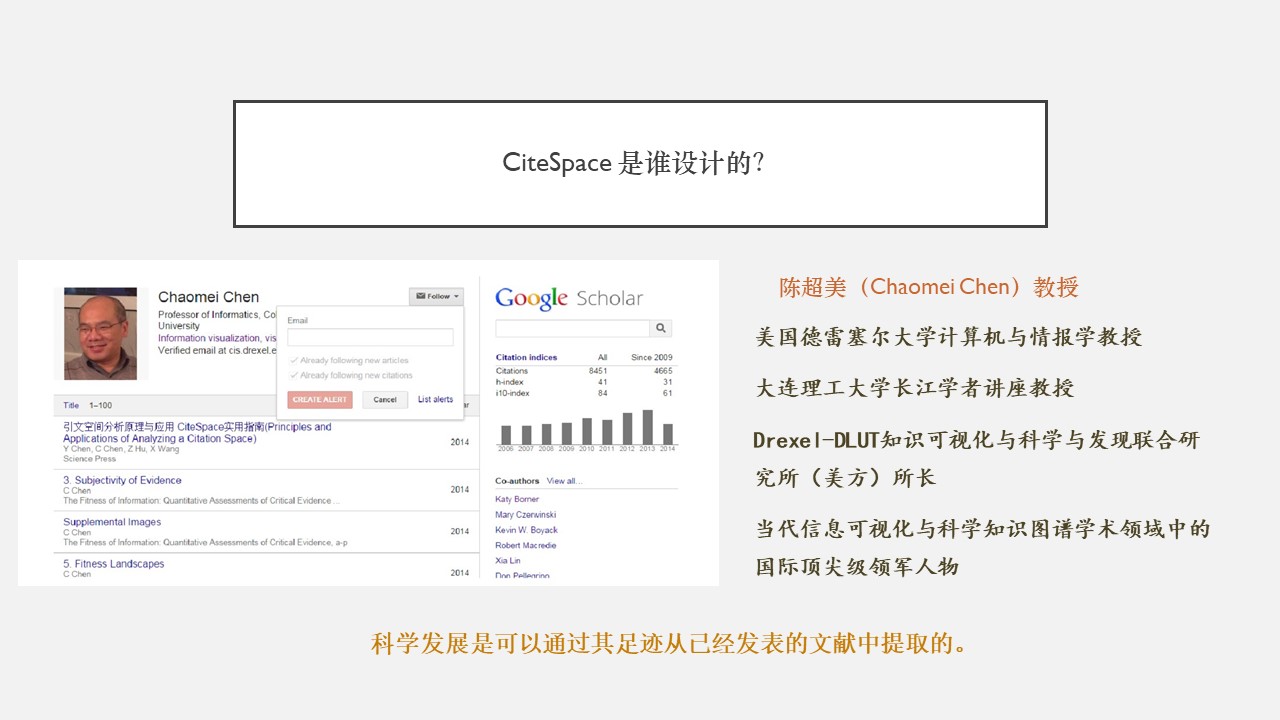Click the 'Since 2009' column header
1280x720 pixels.
click(652, 357)
